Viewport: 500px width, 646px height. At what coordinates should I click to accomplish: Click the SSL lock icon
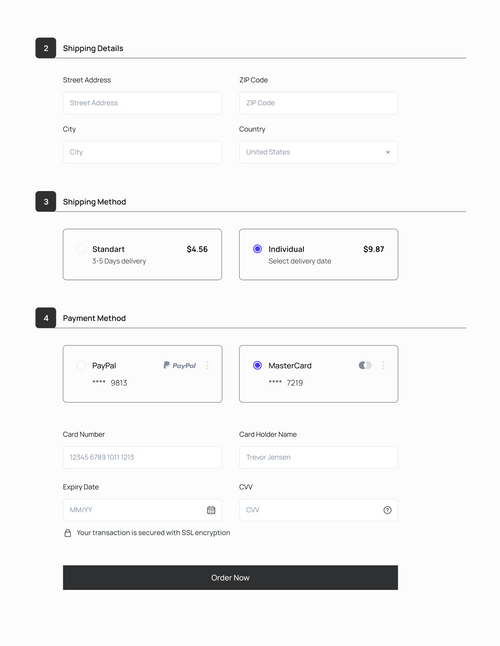tap(68, 533)
